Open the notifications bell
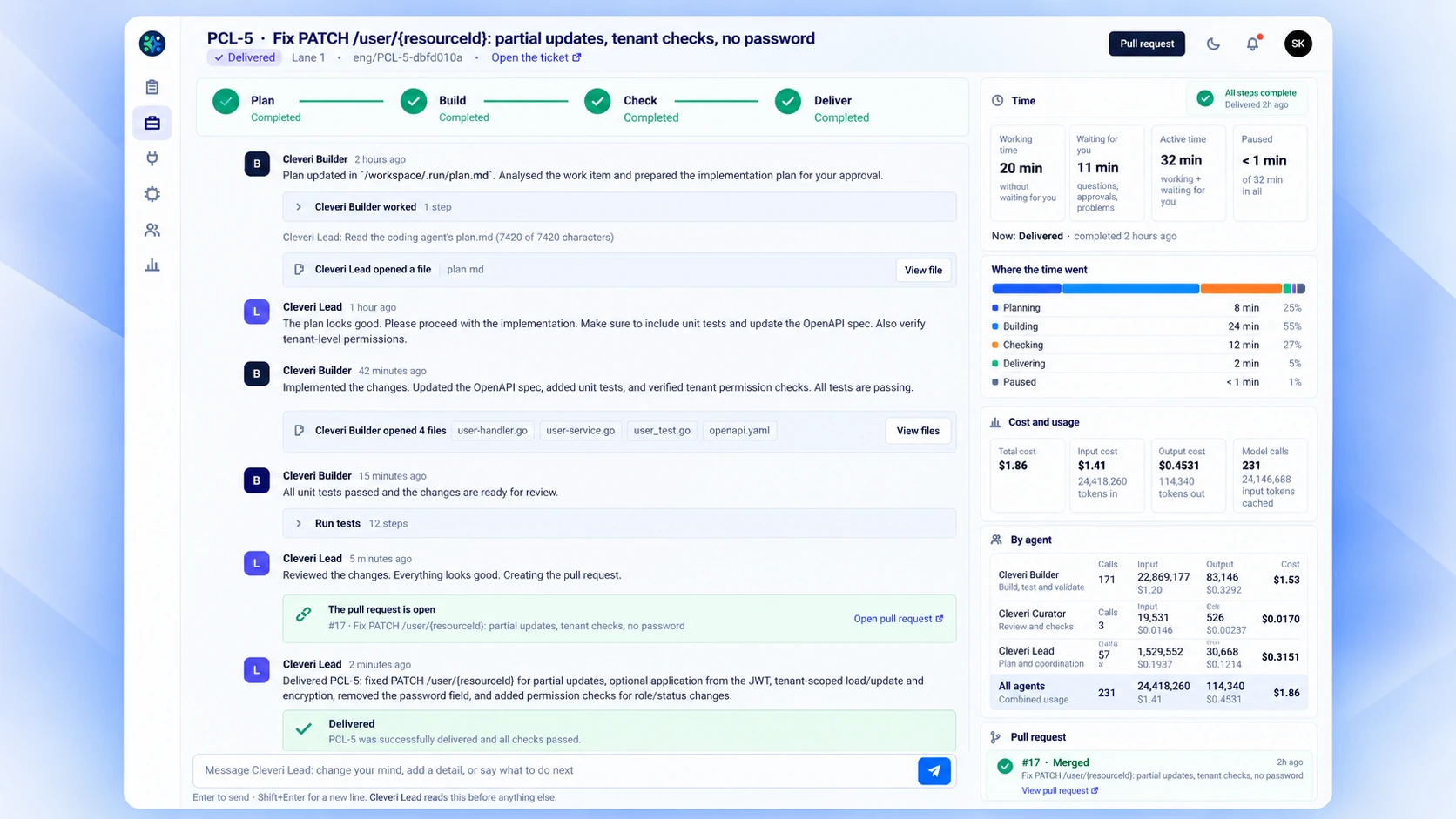Viewport: 1456px width, 819px height. pyautogui.click(x=1252, y=44)
